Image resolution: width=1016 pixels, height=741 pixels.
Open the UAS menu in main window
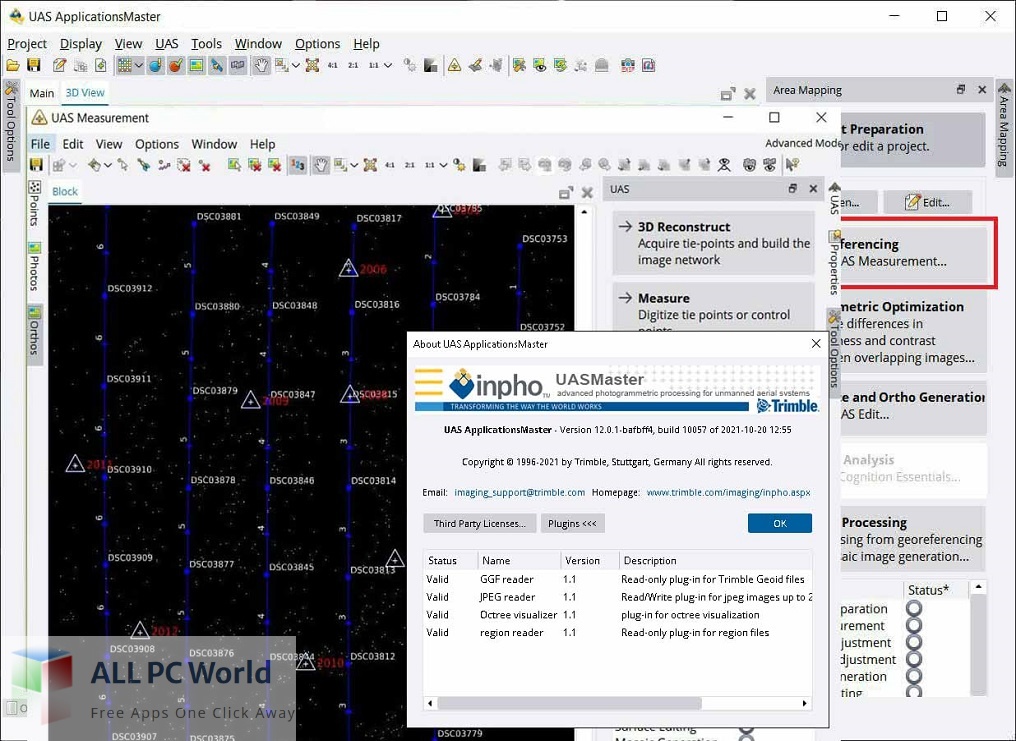[x=167, y=44]
